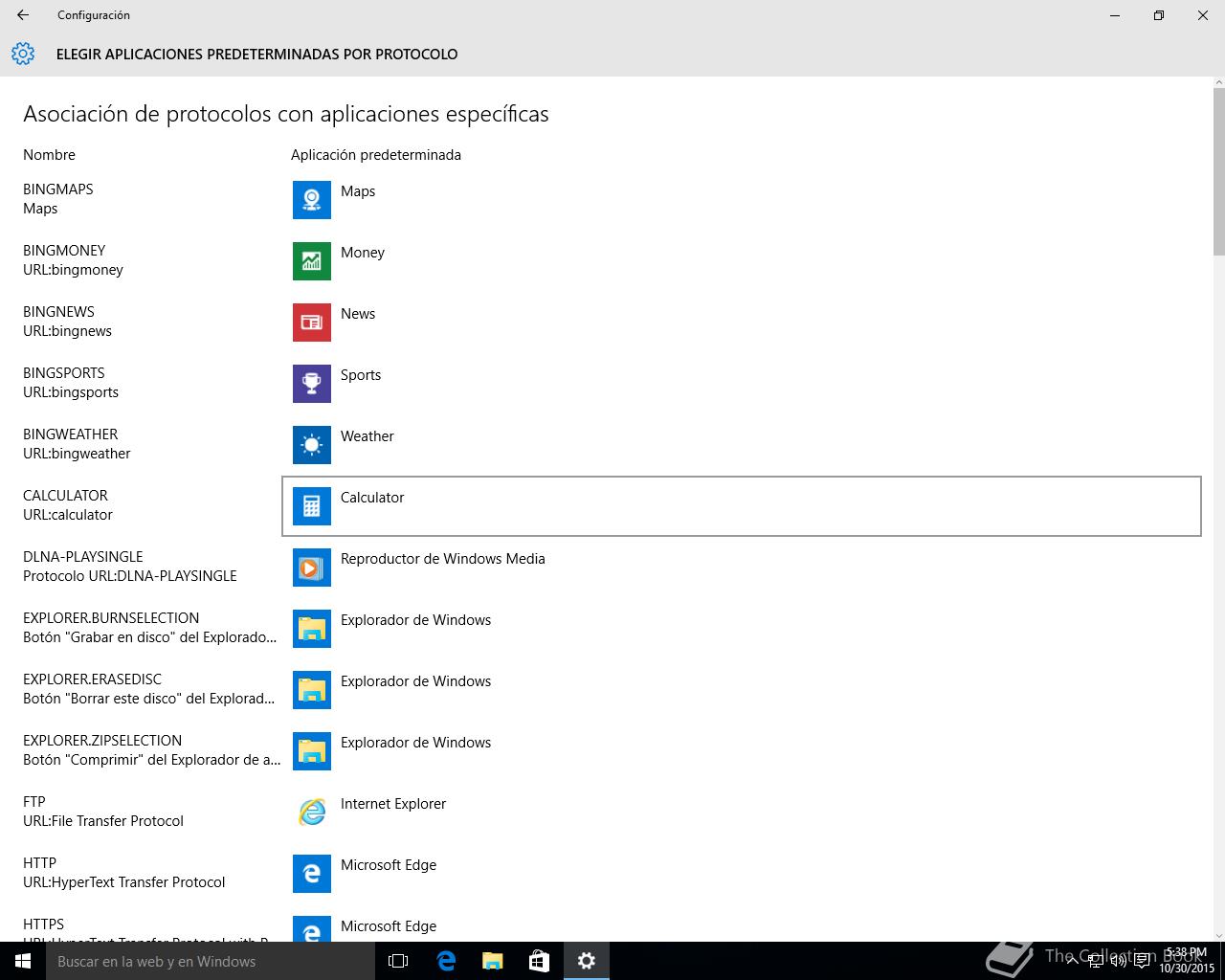
Task: Click Reproductor de Windows Media label
Action: click(443, 559)
